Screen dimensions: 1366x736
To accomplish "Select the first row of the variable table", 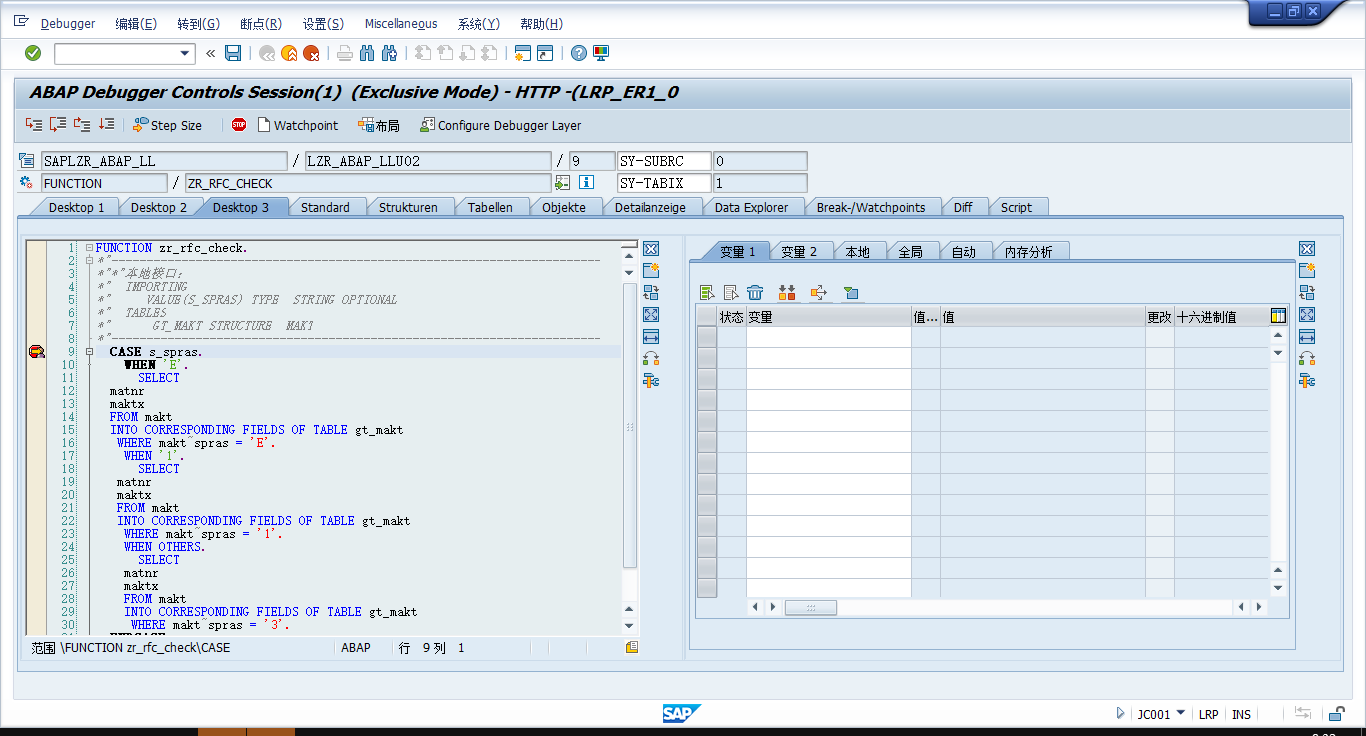I will (707, 337).
